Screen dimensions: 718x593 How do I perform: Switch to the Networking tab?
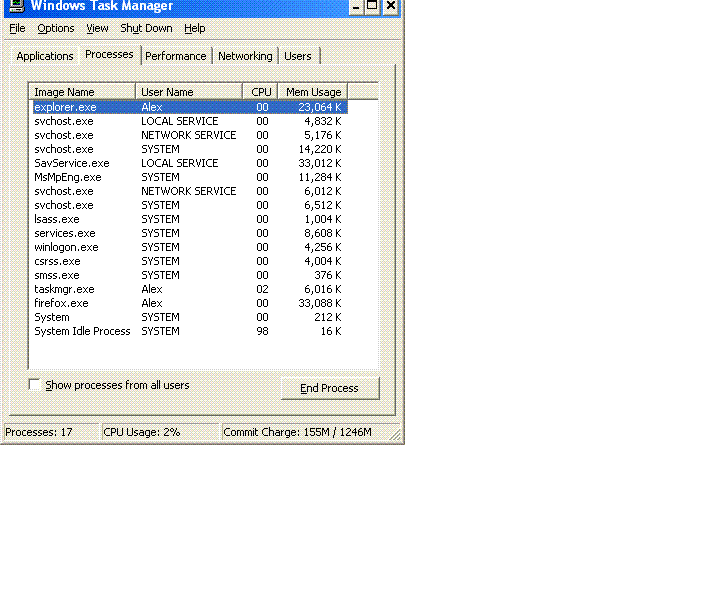(x=245, y=56)
